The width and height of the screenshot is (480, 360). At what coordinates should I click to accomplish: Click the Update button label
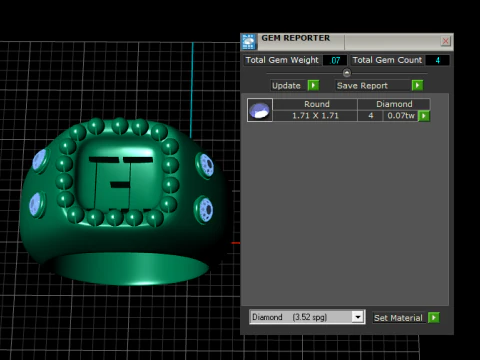tap(286, 86)
